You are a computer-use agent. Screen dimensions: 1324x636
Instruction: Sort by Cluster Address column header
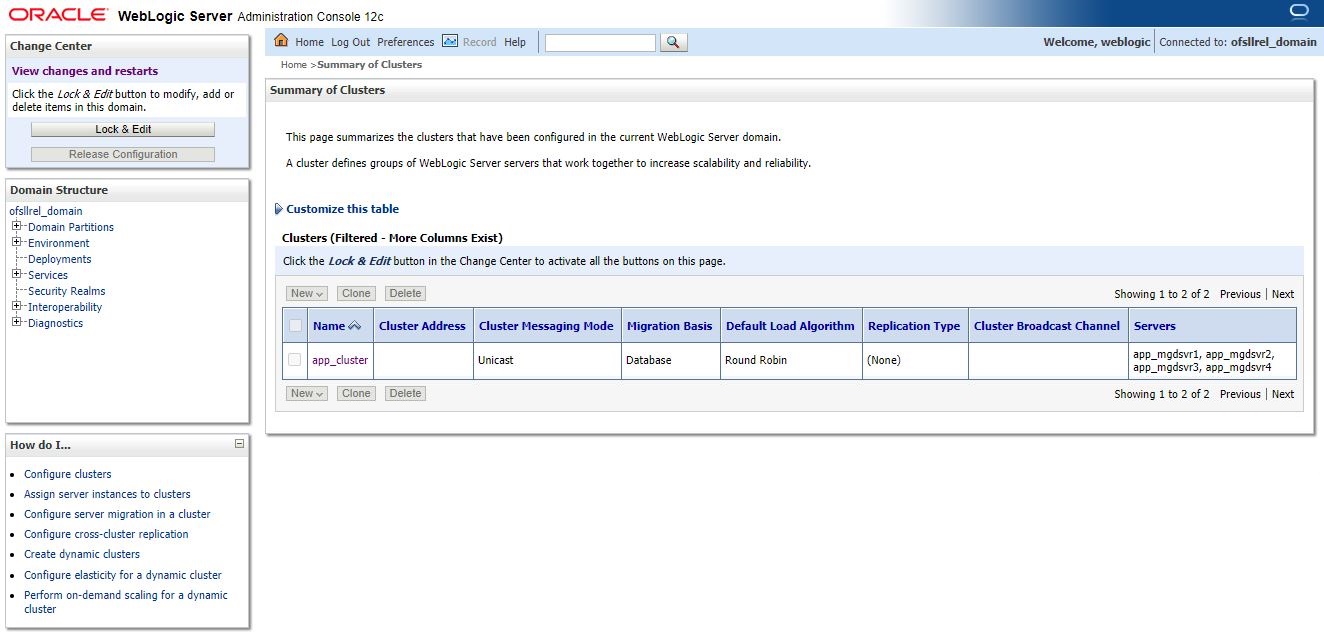click(422, 326)
